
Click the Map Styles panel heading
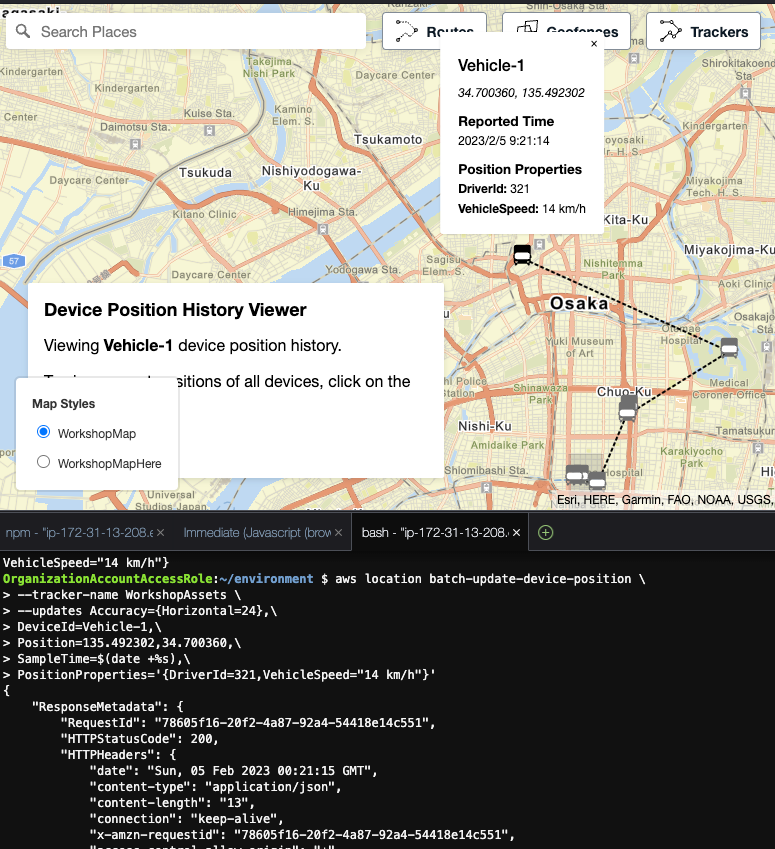pyautogui.click(x=63, y=404)
